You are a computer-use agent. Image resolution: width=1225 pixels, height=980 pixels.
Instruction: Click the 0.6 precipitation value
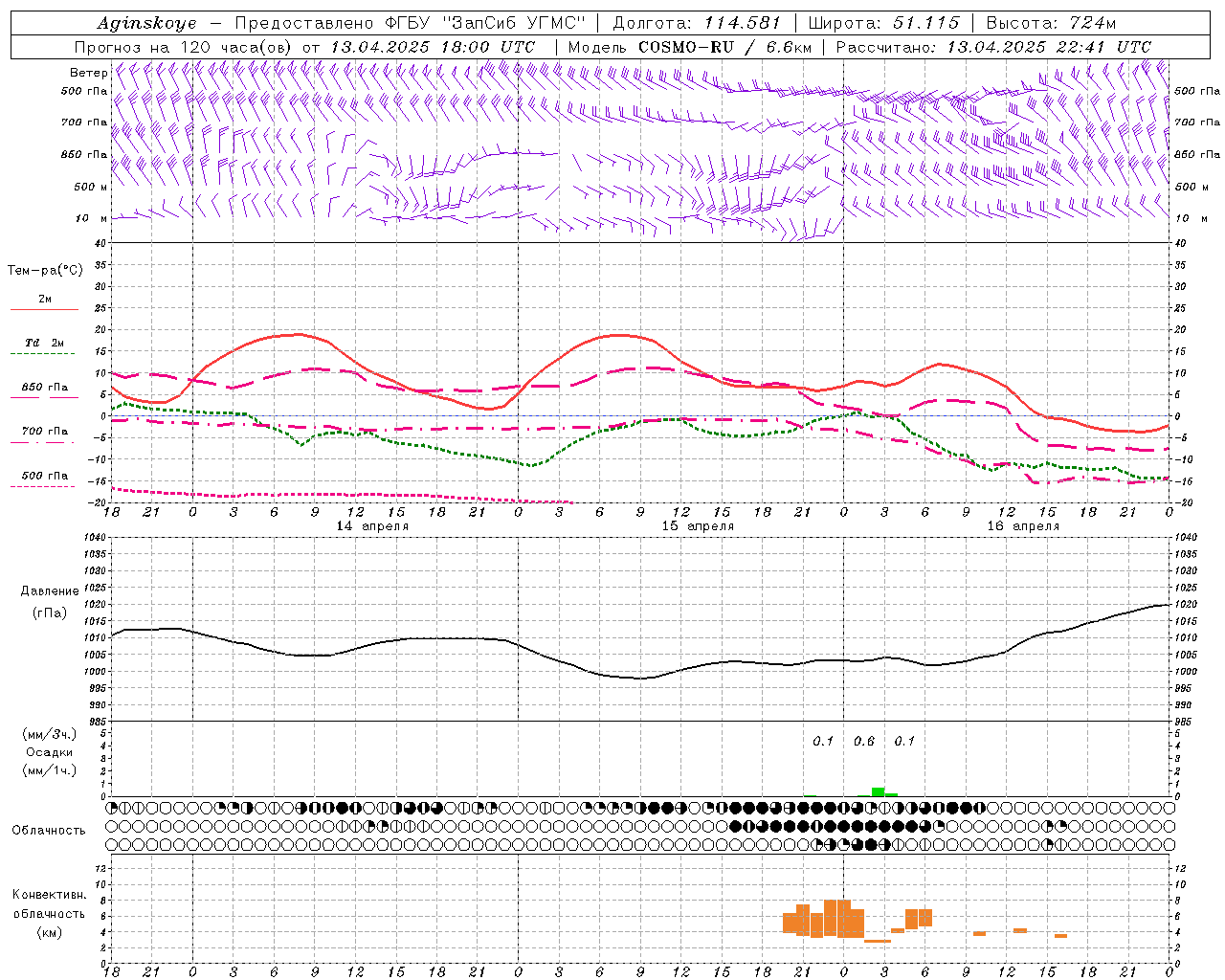pos(863,741)
